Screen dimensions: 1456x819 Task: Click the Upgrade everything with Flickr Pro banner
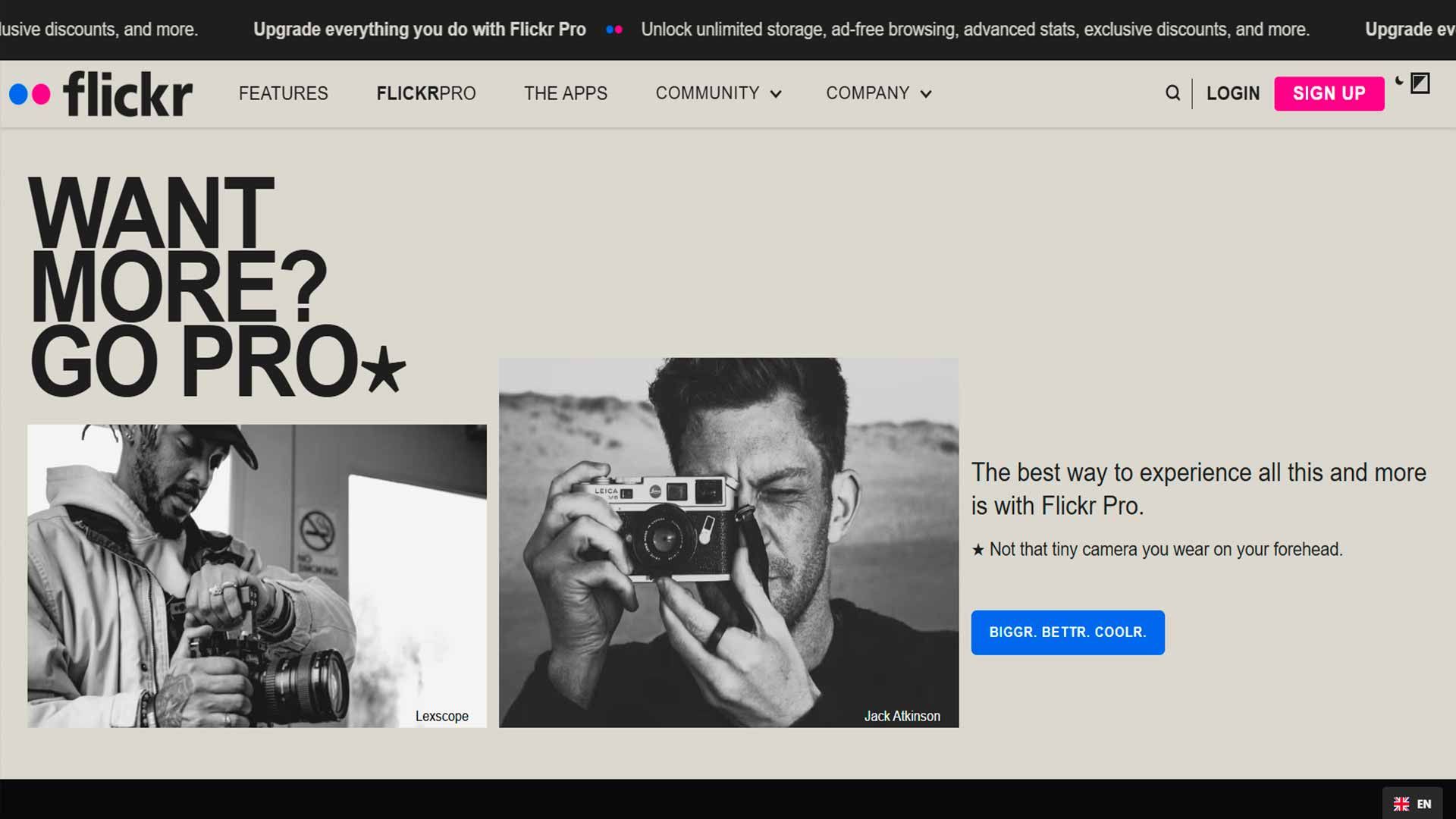click(419, 30)
